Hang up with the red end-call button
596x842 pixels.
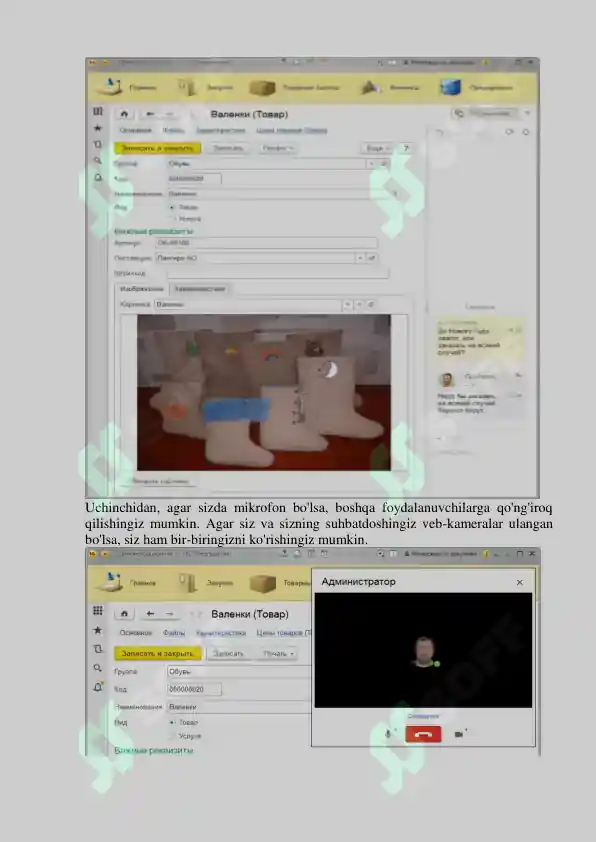(423, 734)
